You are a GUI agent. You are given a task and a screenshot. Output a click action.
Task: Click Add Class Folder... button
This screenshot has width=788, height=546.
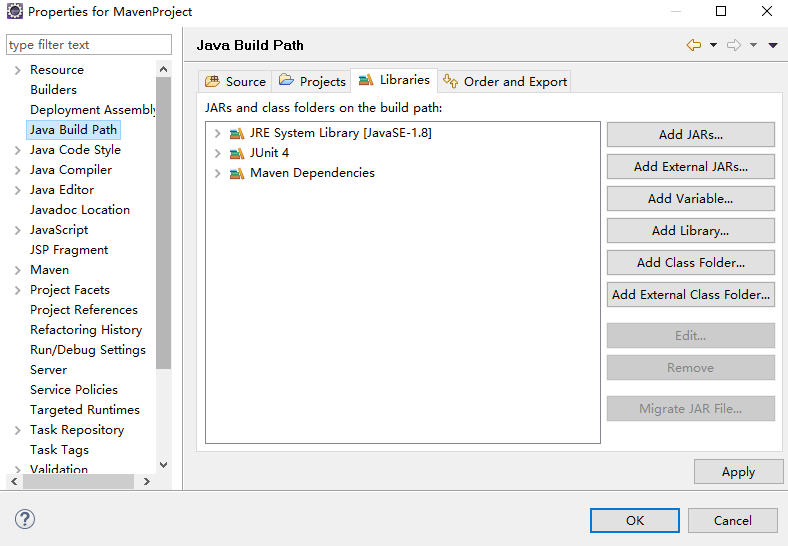691,262
